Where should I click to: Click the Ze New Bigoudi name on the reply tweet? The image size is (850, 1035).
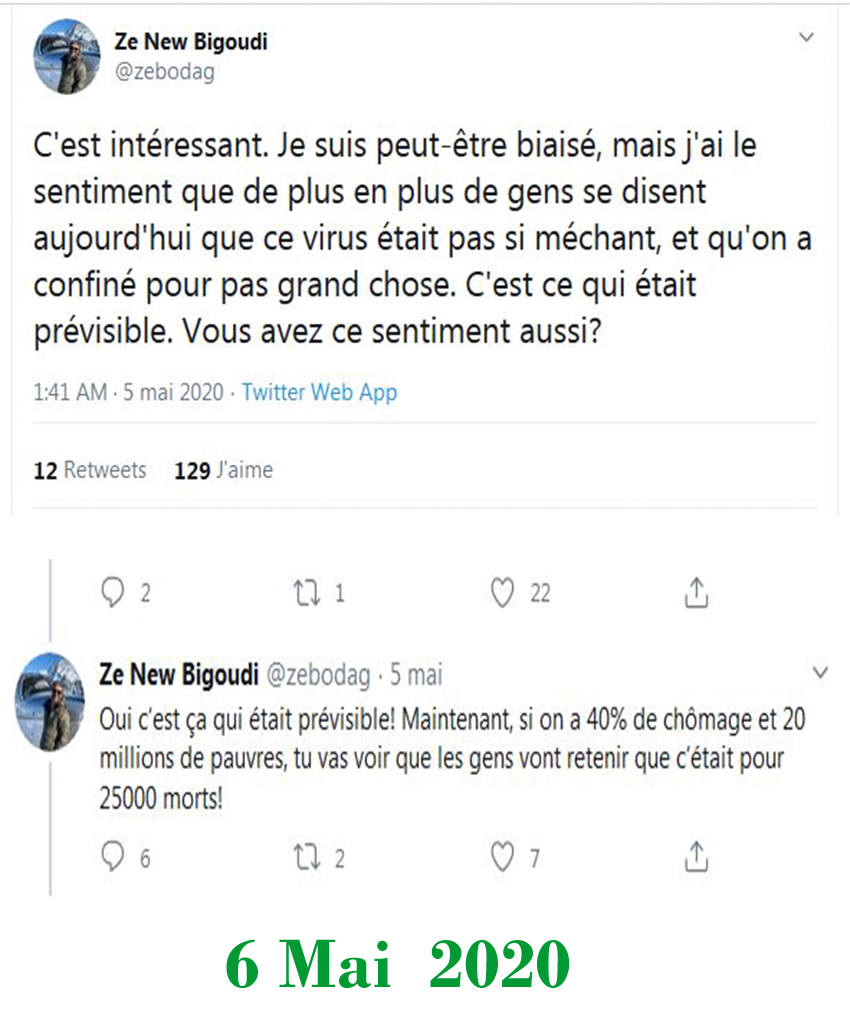point(177,675)
